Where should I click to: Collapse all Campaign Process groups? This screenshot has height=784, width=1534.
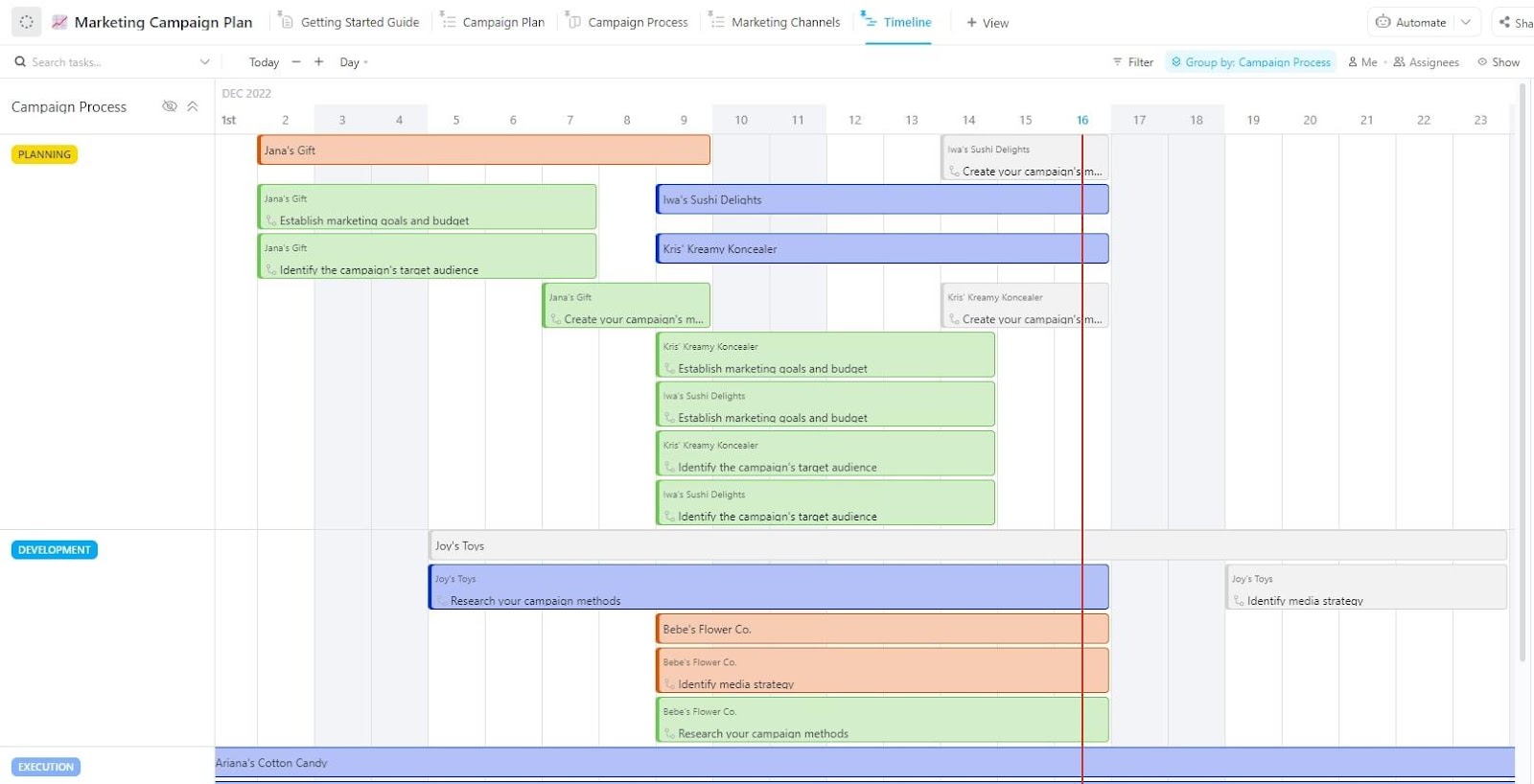(193, 106)
